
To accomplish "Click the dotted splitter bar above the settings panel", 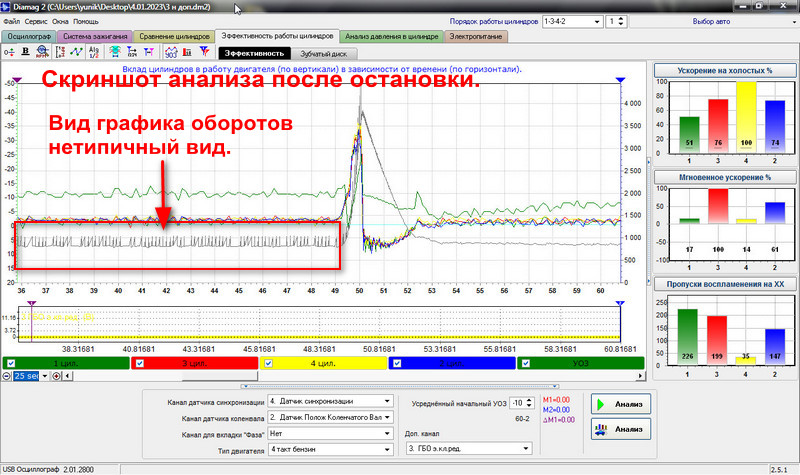I will [x=399, y=386].
